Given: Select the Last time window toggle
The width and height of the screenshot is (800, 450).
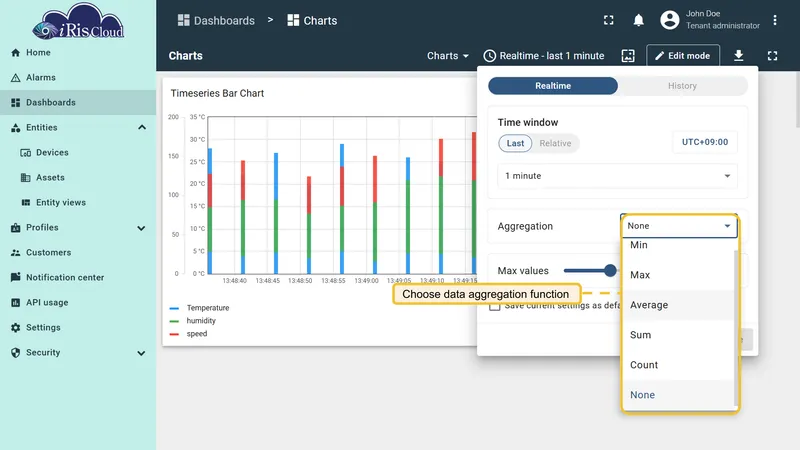Looking at the screenshot, I should coord(515,143).
